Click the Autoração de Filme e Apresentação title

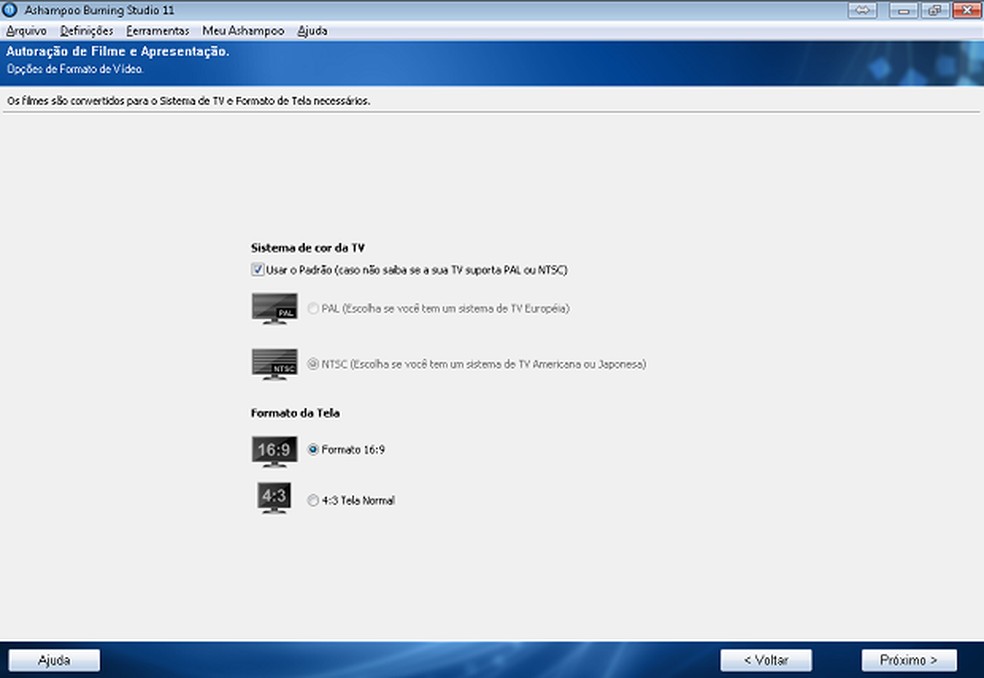pos(117,51)
